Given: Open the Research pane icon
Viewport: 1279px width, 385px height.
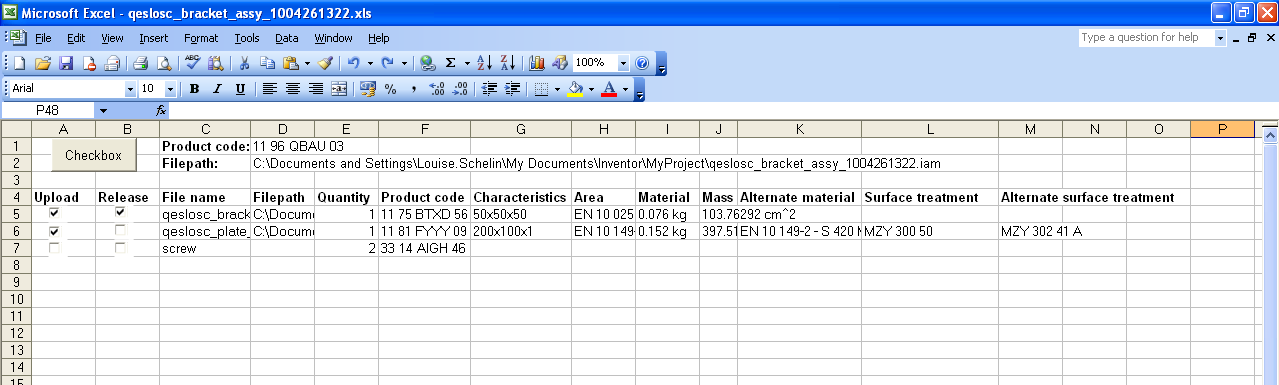Looking at the screenshot, I should pos(216,63).
